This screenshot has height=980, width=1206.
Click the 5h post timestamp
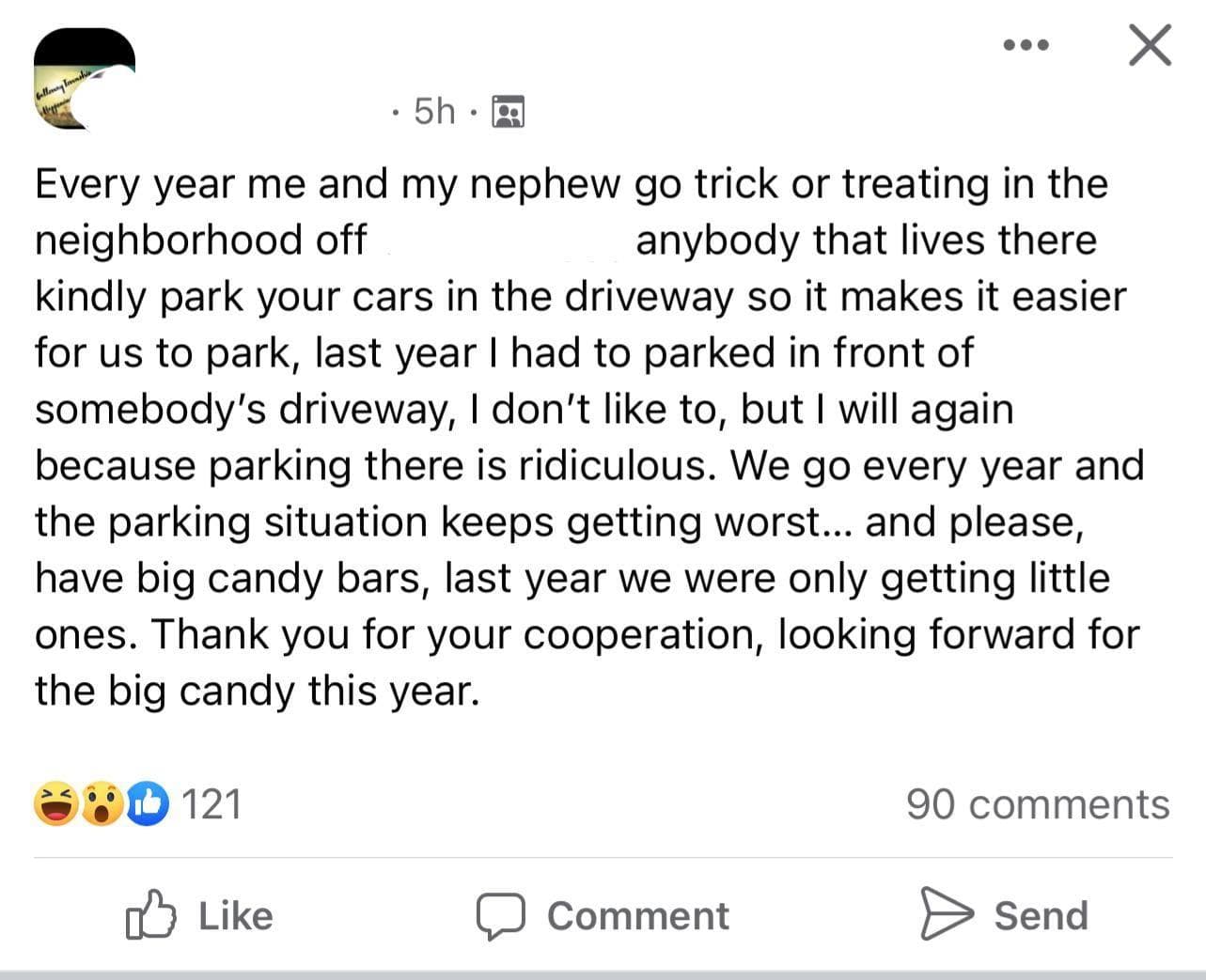coord(434,112)
